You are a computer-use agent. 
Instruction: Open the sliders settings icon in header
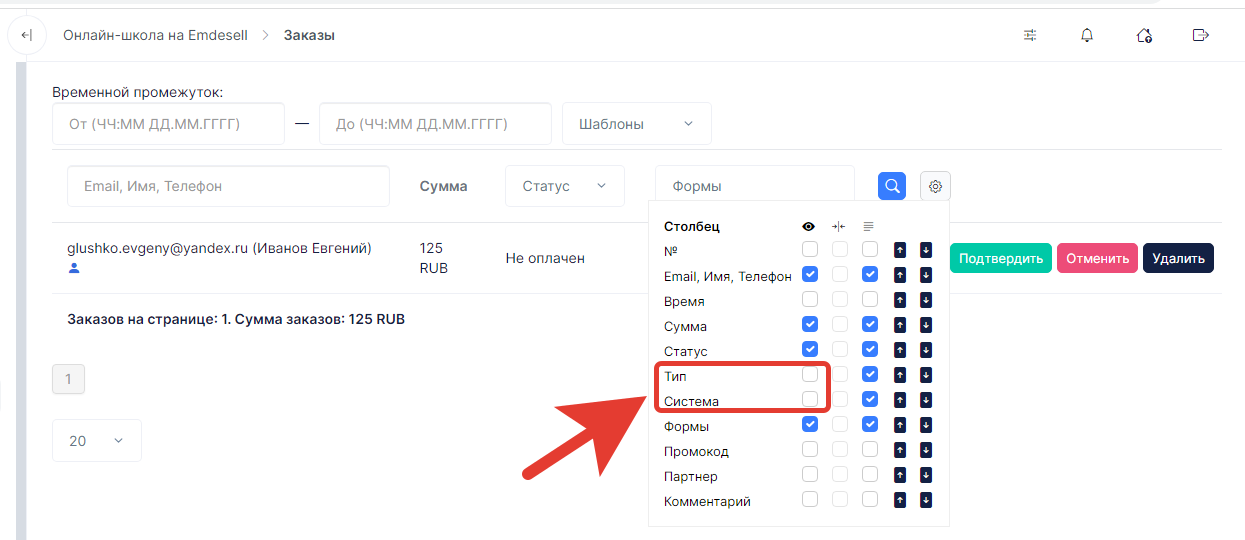[1030, 35]
